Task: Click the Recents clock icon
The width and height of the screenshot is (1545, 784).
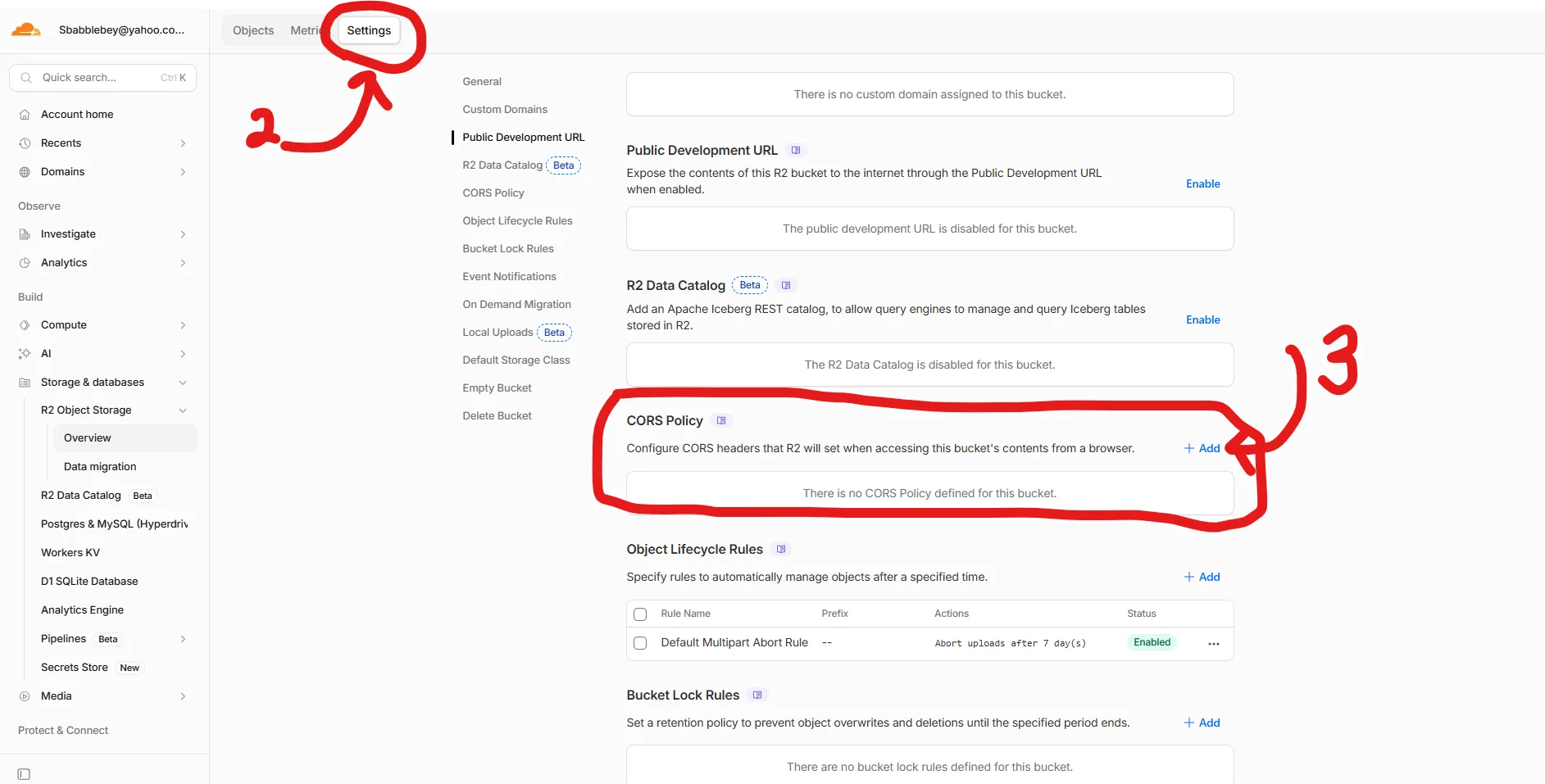Action: (x=25, y=143)
